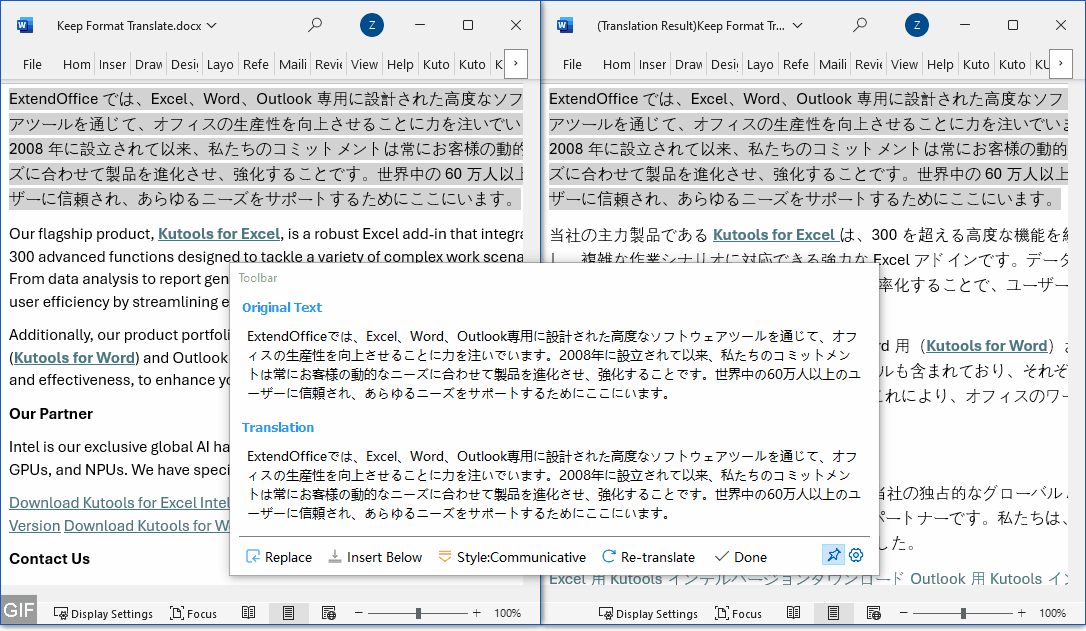Open account avatar Z in left window
The width and height of the screenshot is (1086, 631).
(x=372, y=26)
